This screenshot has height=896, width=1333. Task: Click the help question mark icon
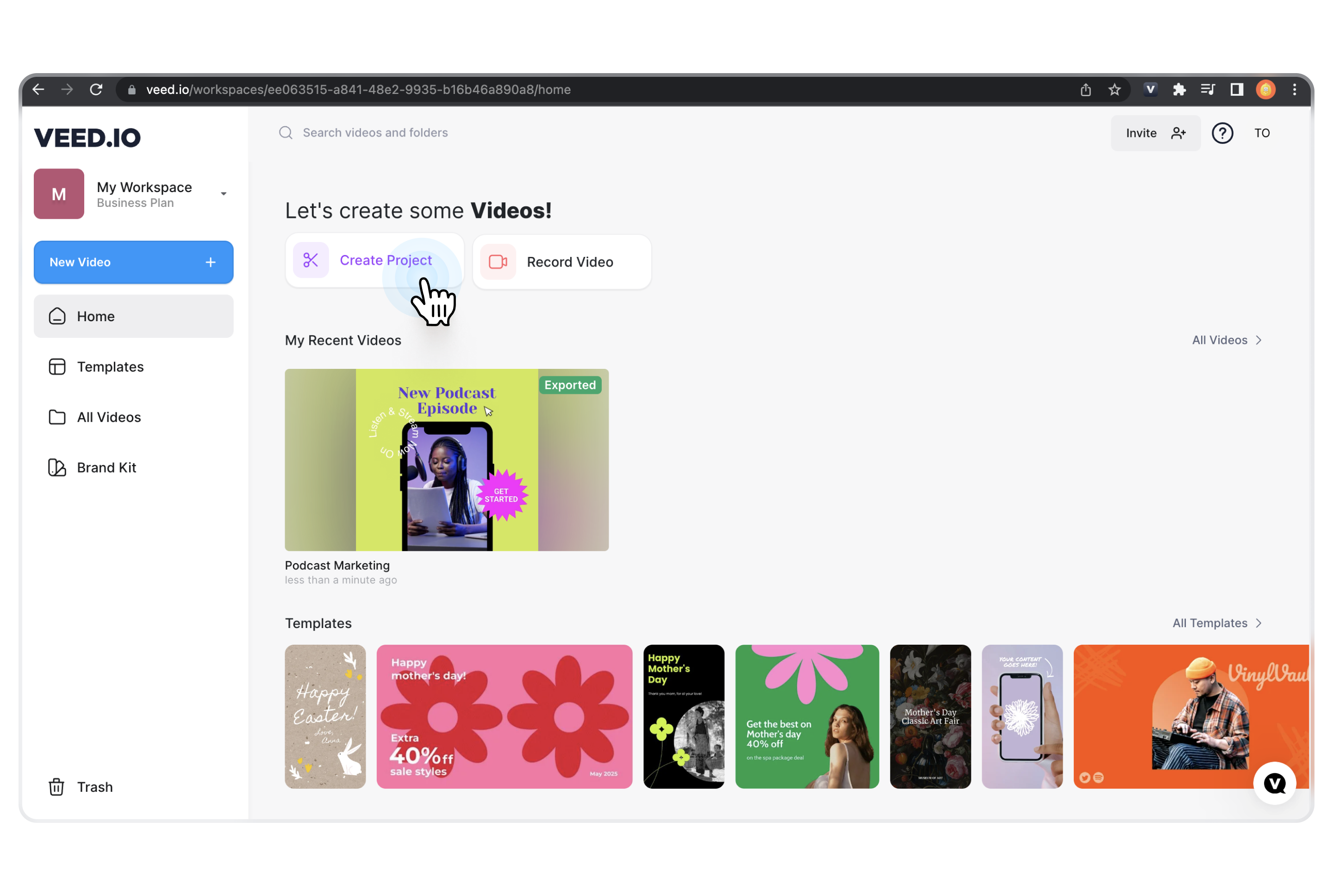point(1222,132)
